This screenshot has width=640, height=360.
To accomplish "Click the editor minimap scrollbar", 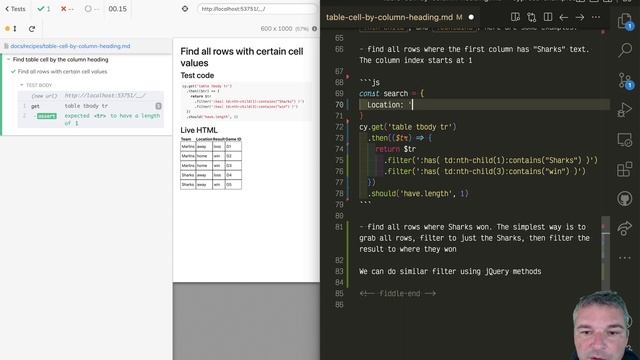I will 606,253.
